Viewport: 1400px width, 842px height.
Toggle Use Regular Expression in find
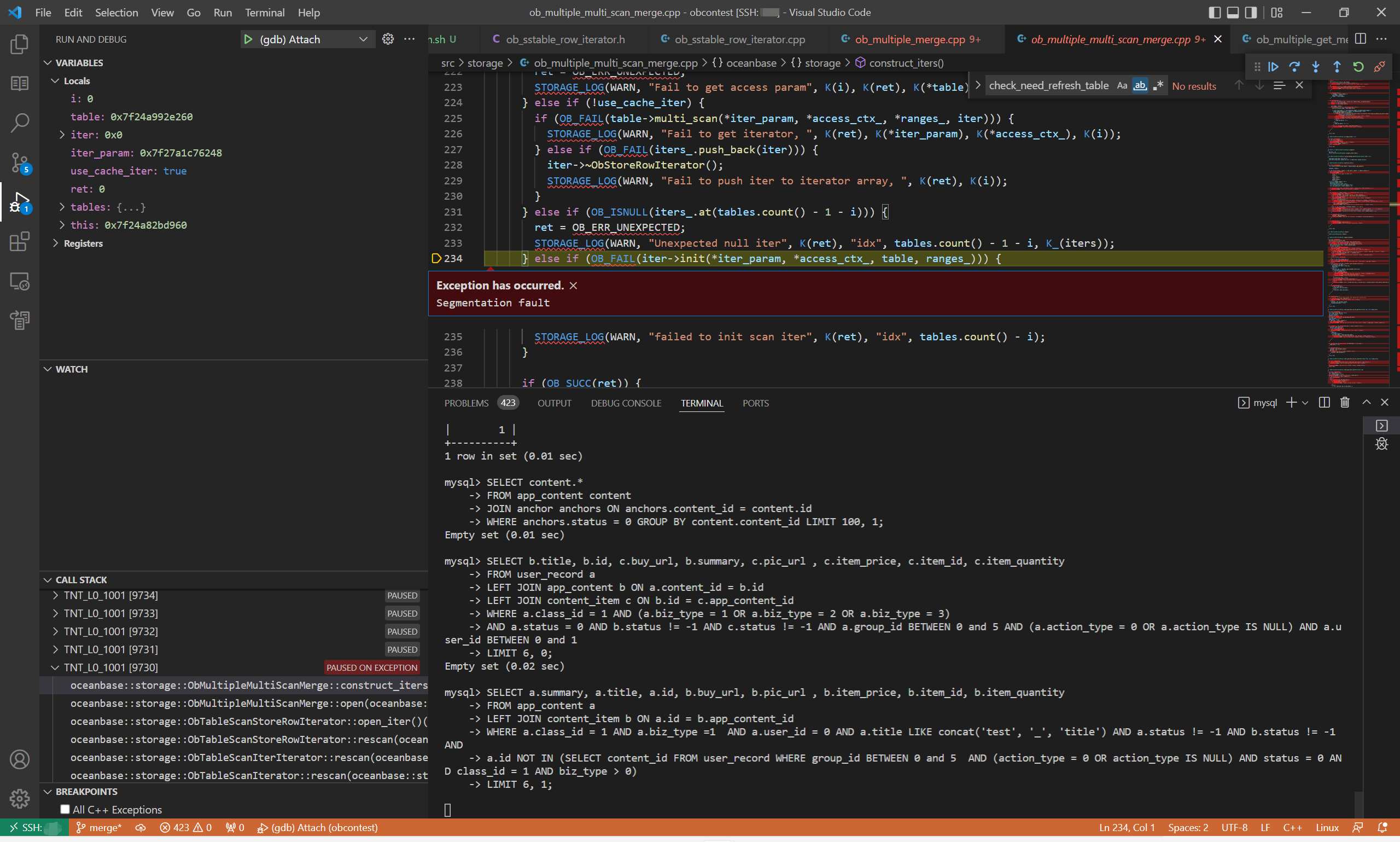[x=1157, y=86]
